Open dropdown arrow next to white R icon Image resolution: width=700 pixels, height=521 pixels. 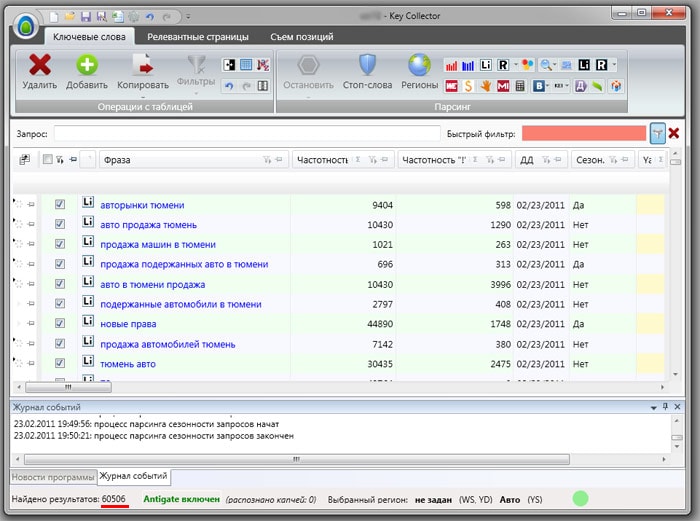click(515, 65)
